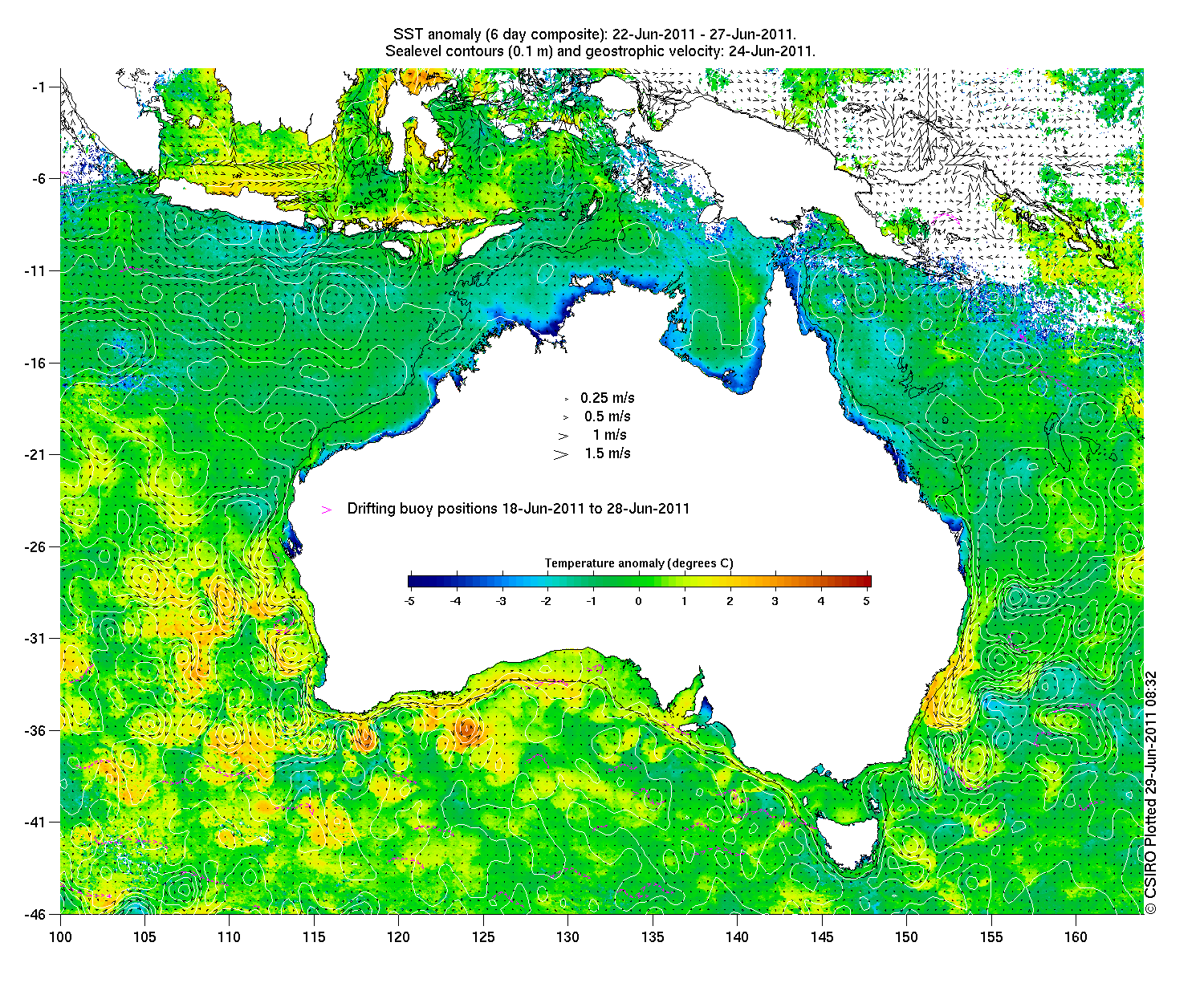Viewport: 1204px width, 983px height.
Task: Click latitude label -46 on y-axis
Action: pos(38,914)
